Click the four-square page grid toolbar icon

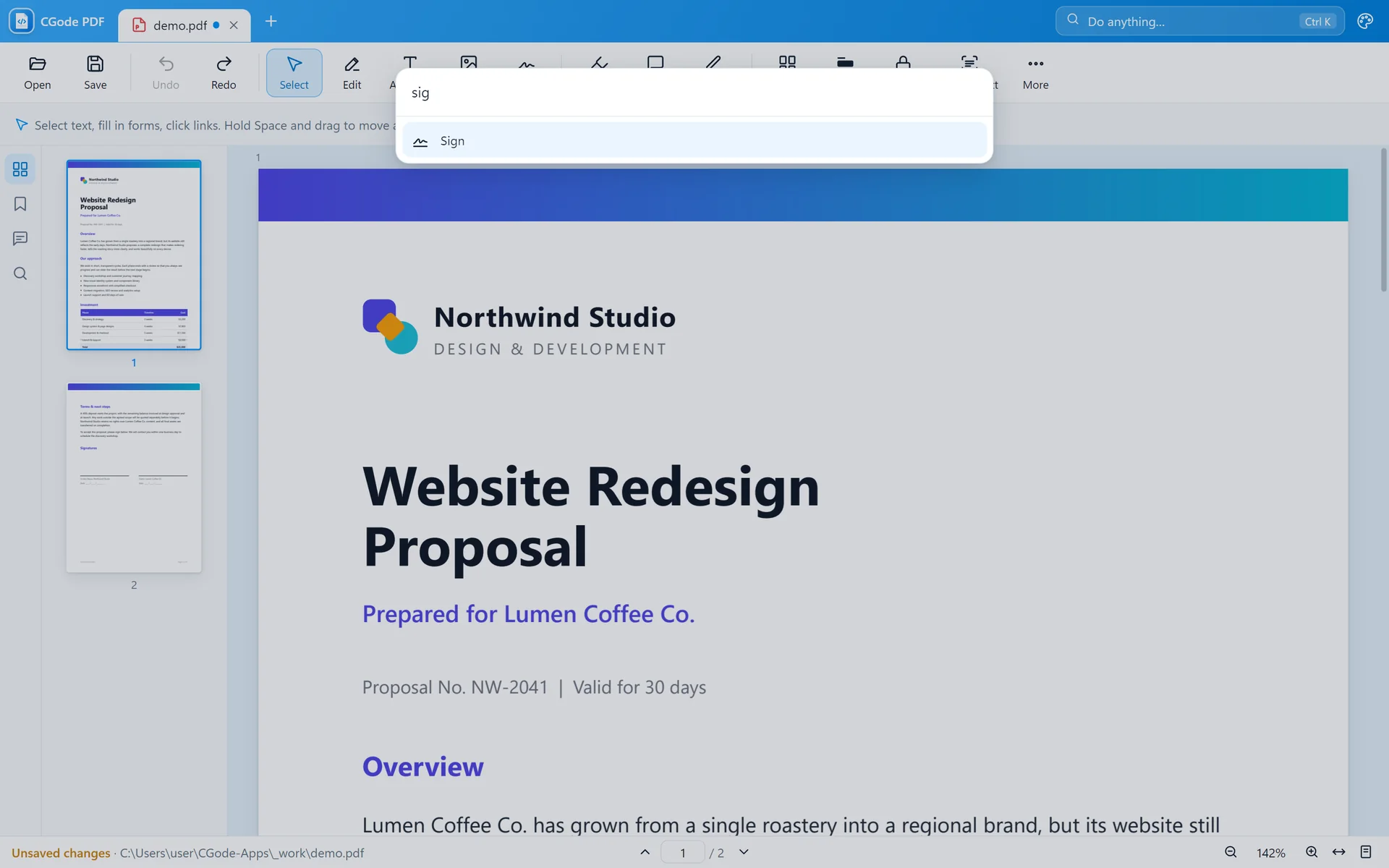coord(787,62)
